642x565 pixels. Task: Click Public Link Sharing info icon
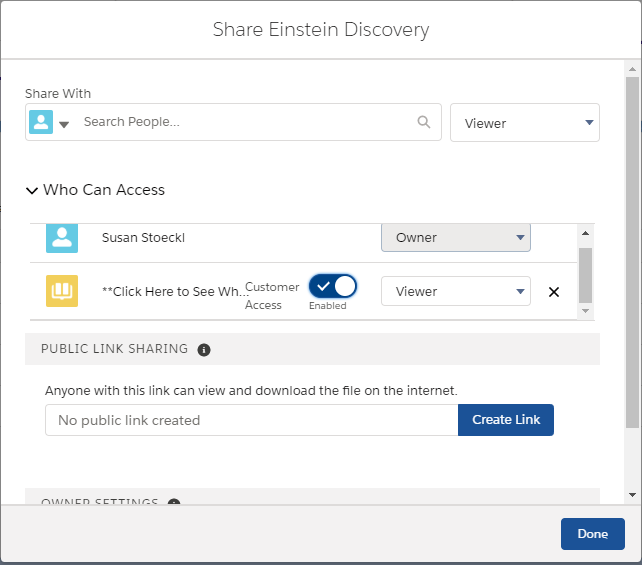[204, 349]
